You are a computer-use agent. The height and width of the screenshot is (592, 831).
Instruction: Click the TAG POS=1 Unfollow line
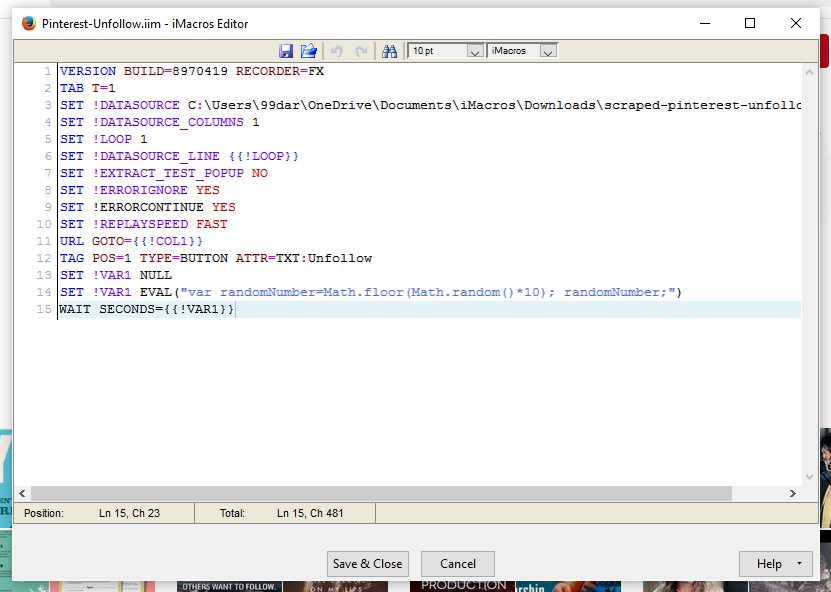216,258
